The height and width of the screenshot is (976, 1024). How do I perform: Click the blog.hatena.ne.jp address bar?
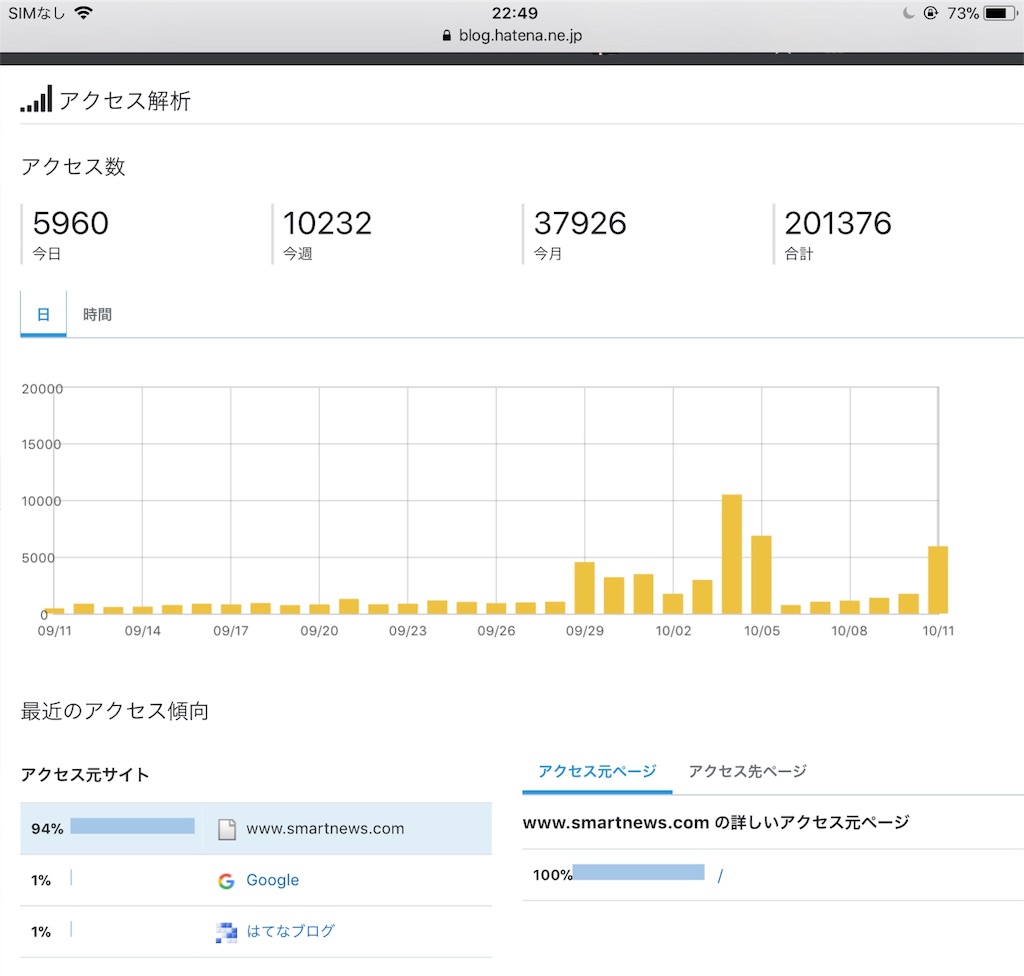click(512, 35)
